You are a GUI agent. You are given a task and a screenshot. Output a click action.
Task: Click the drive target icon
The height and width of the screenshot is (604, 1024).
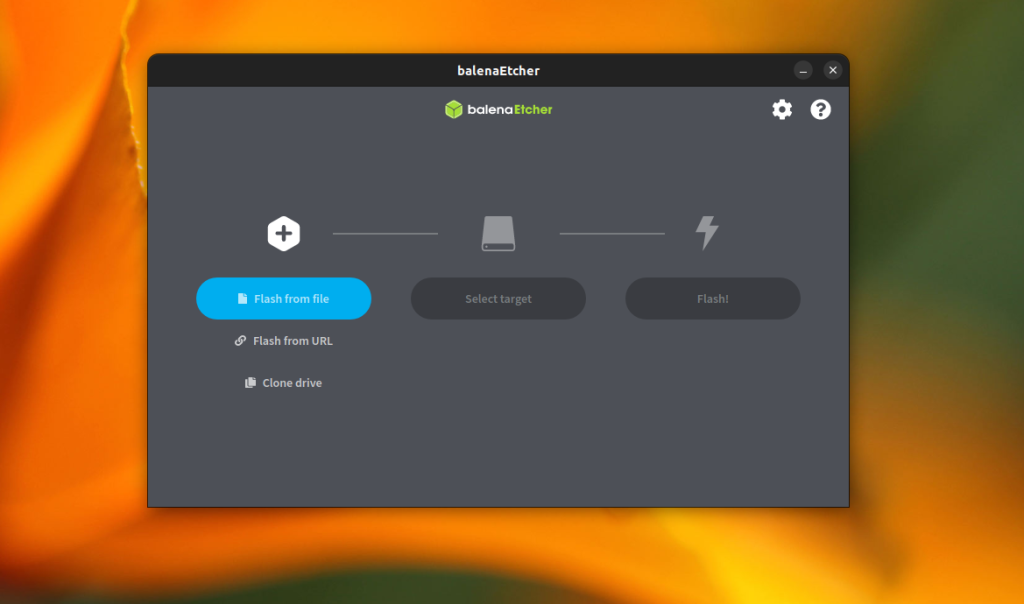coord(498,233)
